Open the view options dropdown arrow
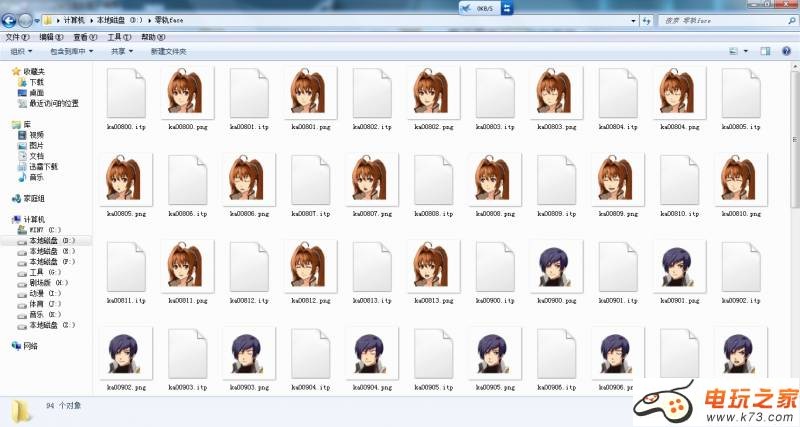This screenshot has height=427, width=800. (746, 51)
